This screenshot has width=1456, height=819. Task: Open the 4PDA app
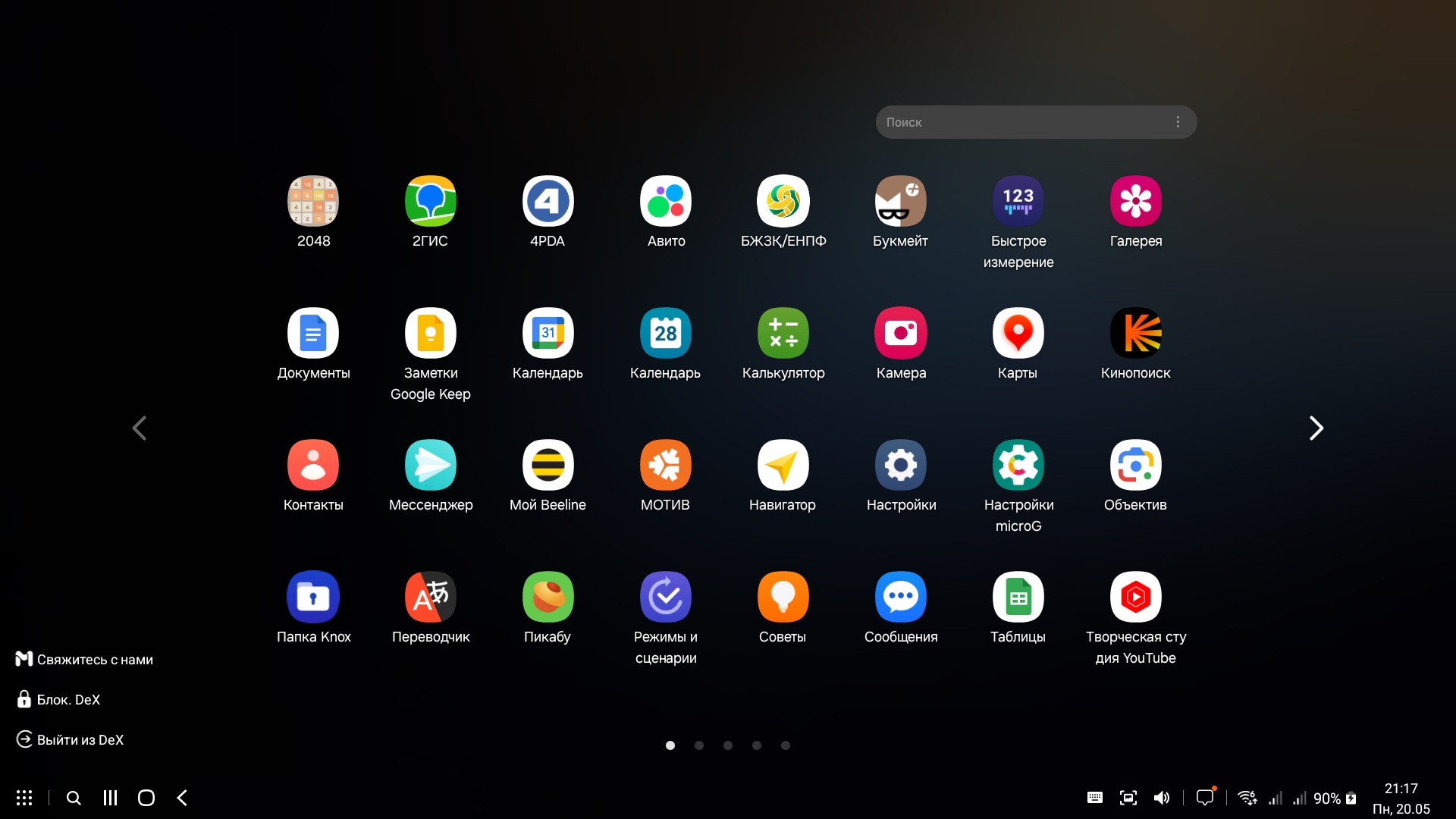pos(548,201)
